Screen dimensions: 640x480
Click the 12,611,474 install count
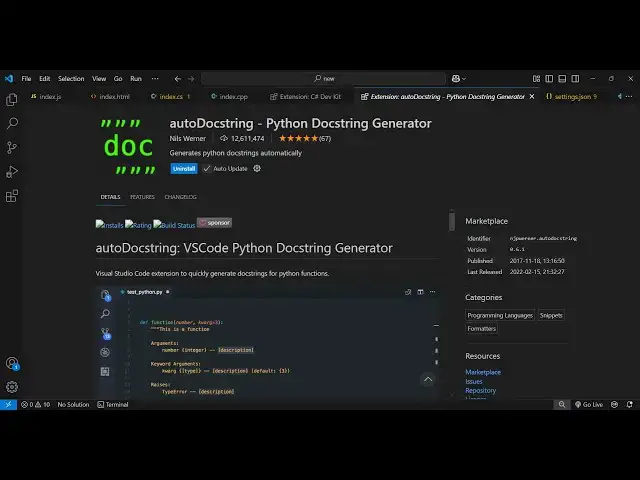tap(242, 138)
